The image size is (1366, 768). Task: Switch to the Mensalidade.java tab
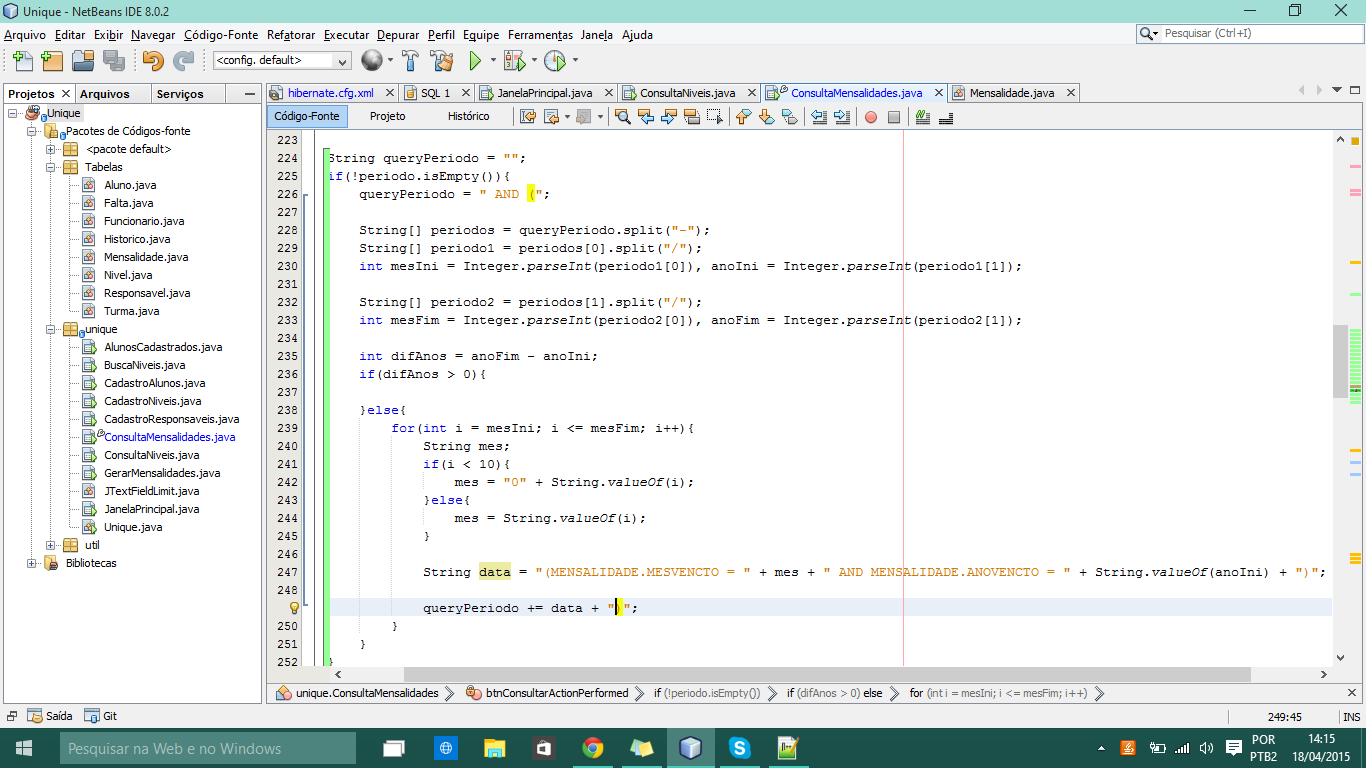[1012, 93]
